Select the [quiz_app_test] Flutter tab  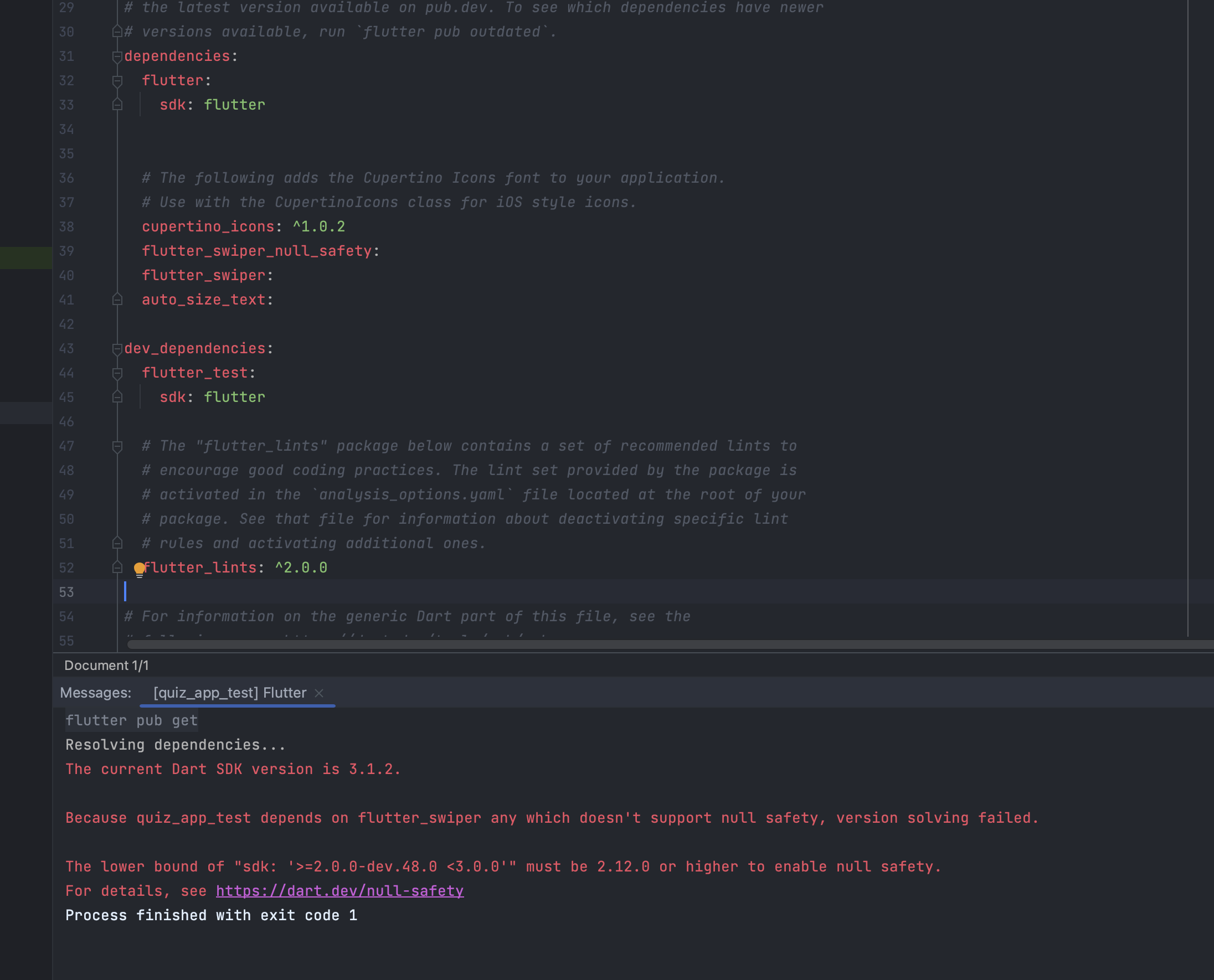tap(230, 693)
